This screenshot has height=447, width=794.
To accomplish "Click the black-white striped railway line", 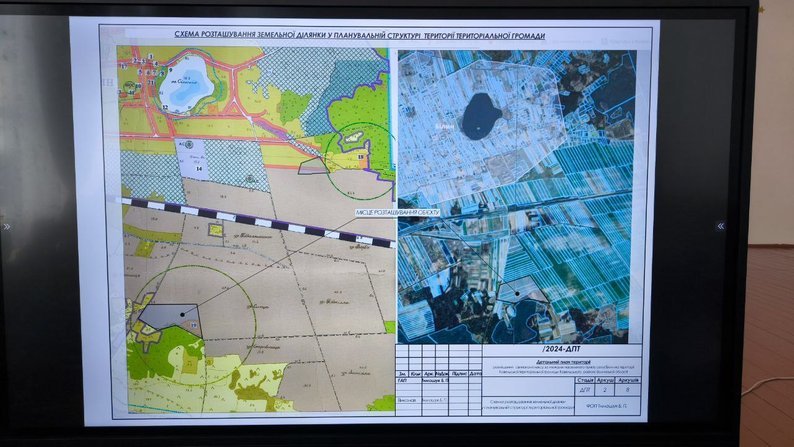I will coord(250,219).
